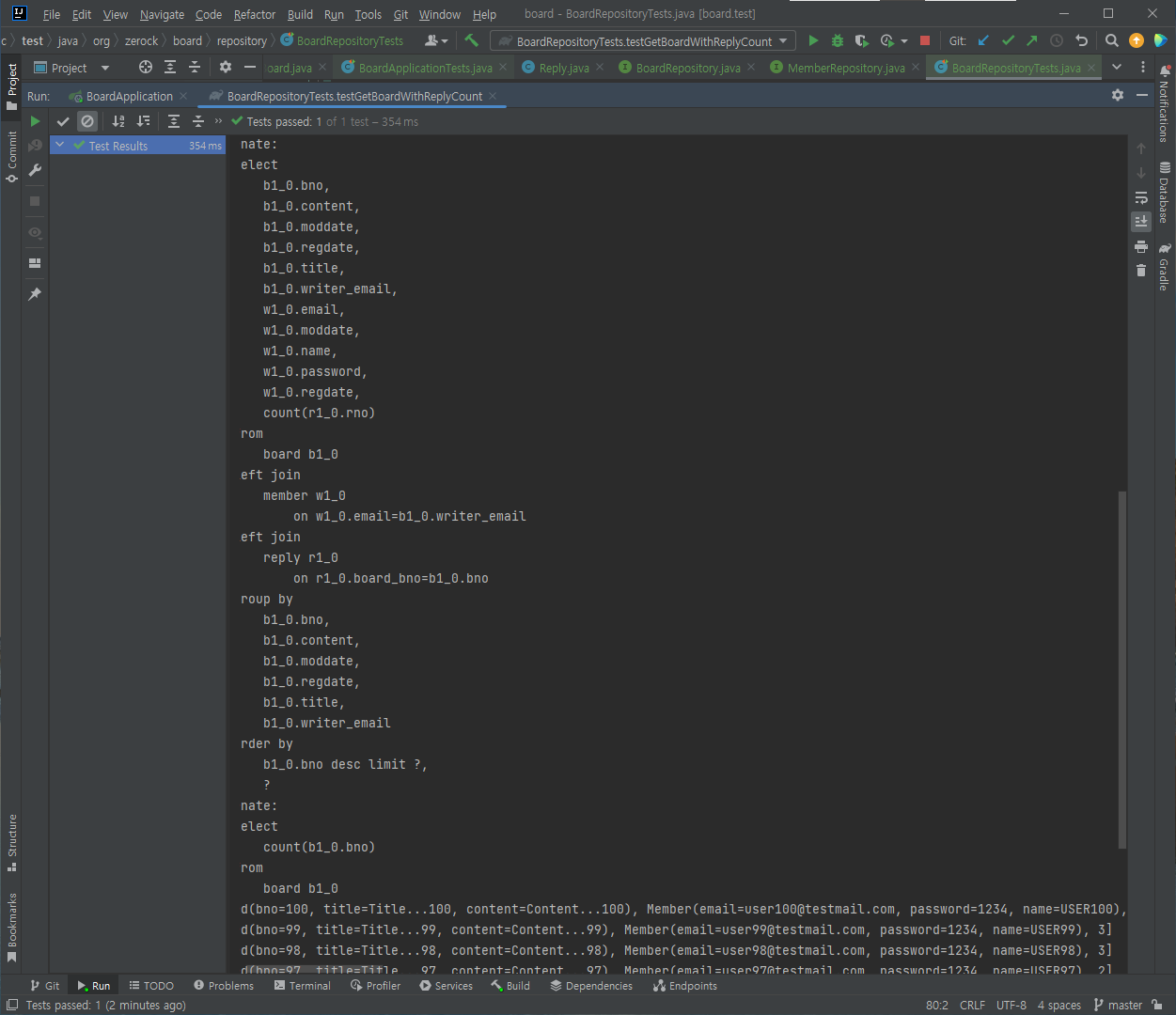This screenshot has height=1015, width=1176.
Task: Collapse all test results in Run panel
Action: pyautogui.click(x=198, y=121)
